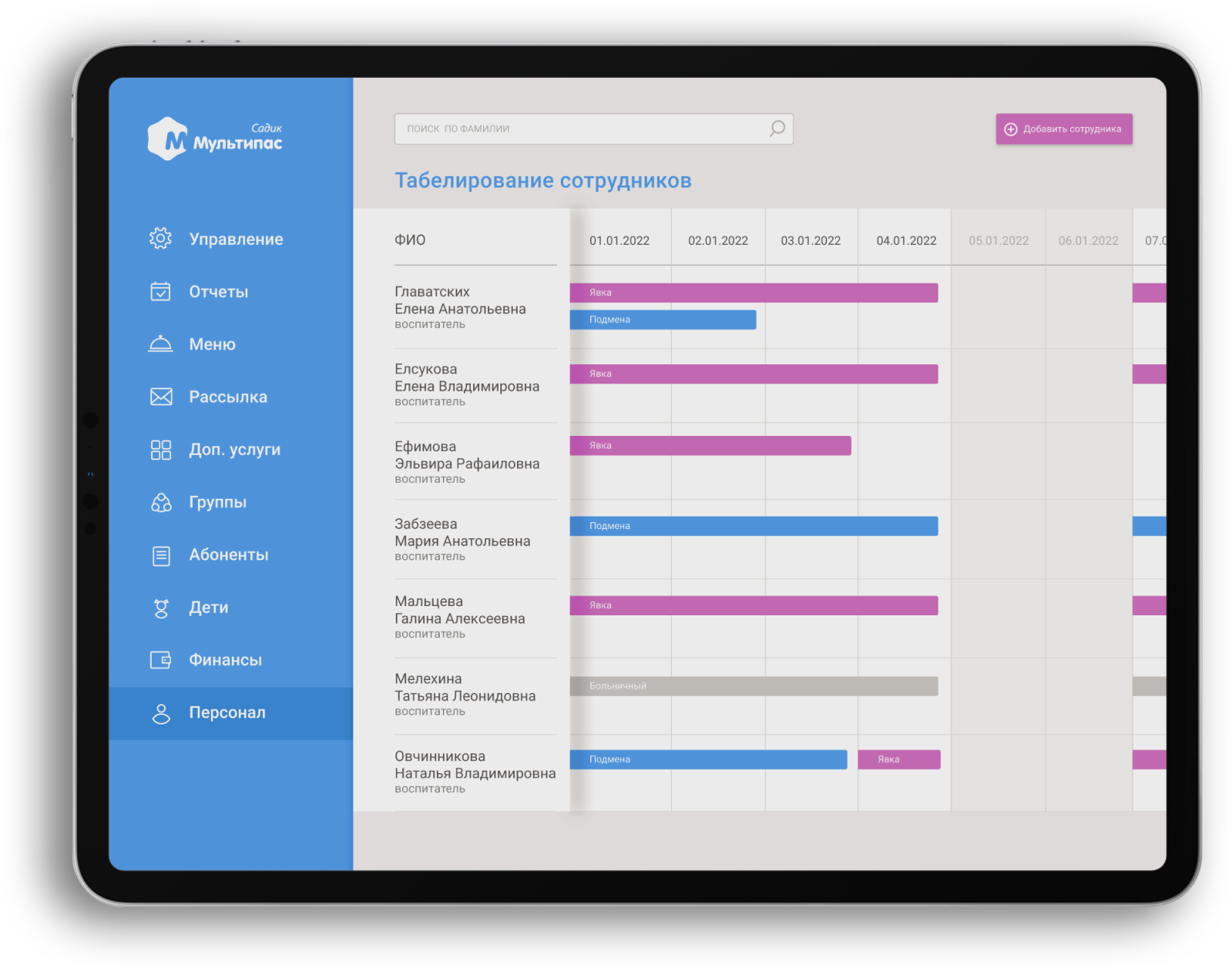
Task: Click Мальцева's Явка bar
Action: pyautogui.click(x=754, y=605)
